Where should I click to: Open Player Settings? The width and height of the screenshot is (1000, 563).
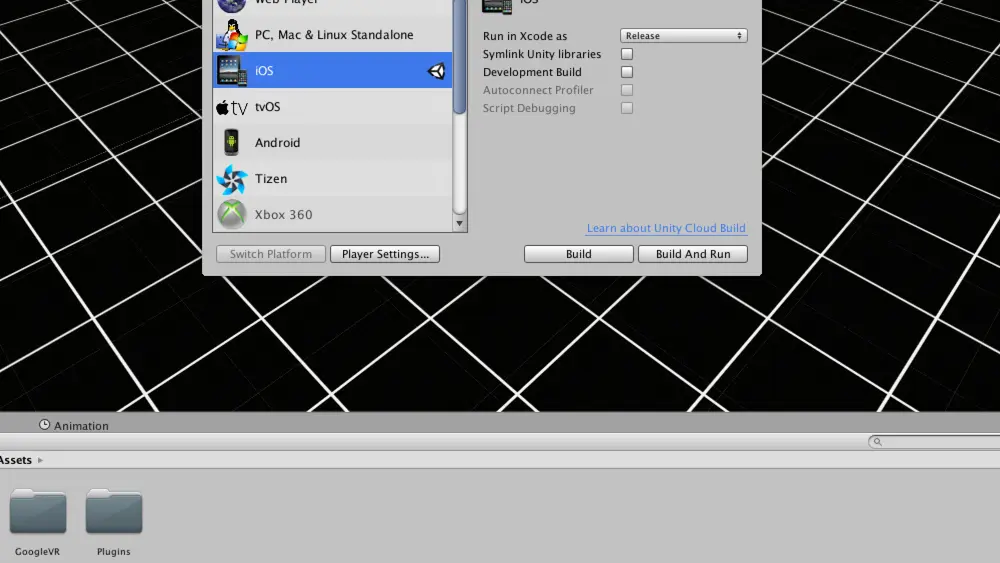pyautogui.click(x=385, y=254)
